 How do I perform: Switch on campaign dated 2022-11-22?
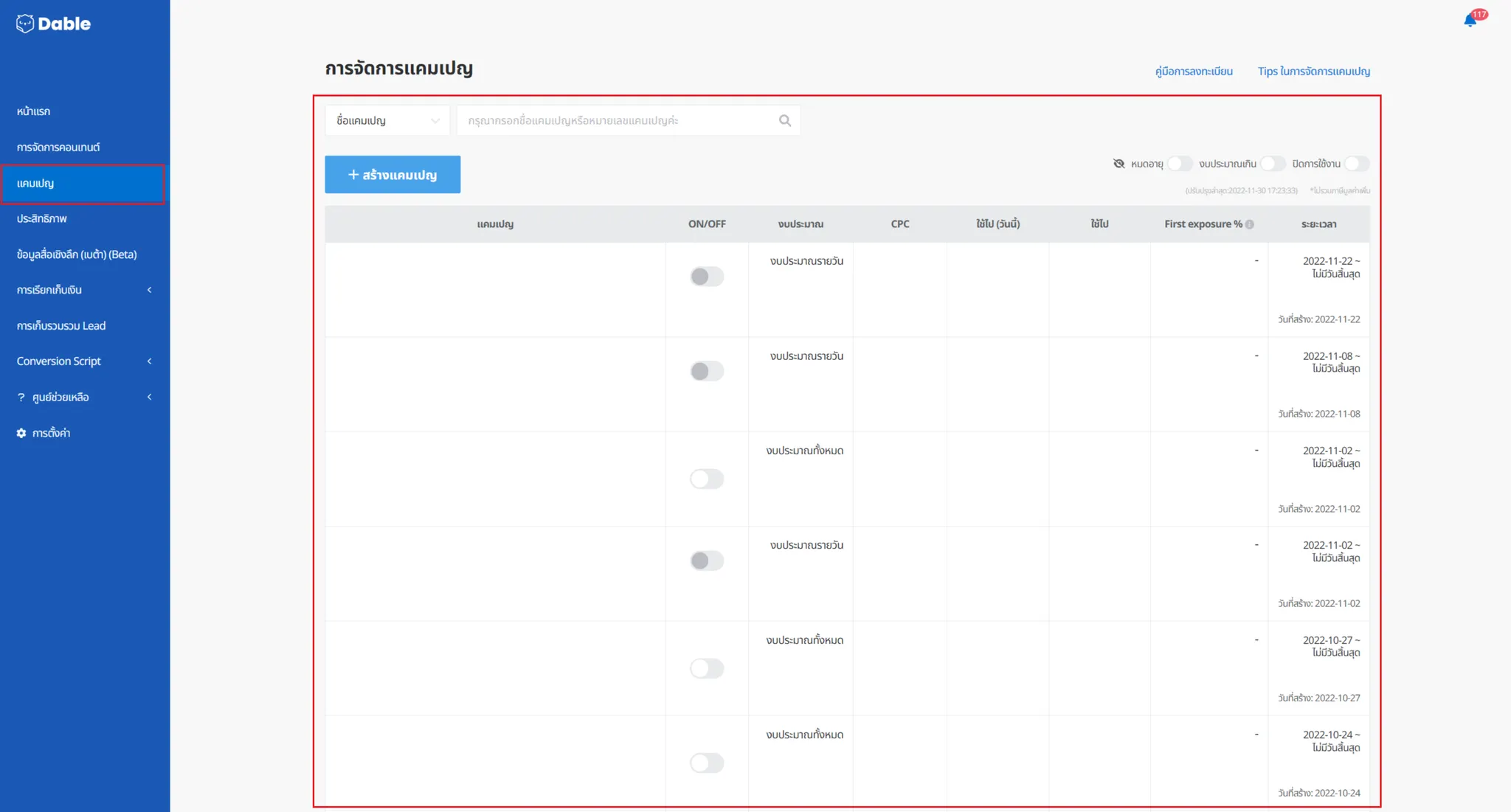coord(706,277)
